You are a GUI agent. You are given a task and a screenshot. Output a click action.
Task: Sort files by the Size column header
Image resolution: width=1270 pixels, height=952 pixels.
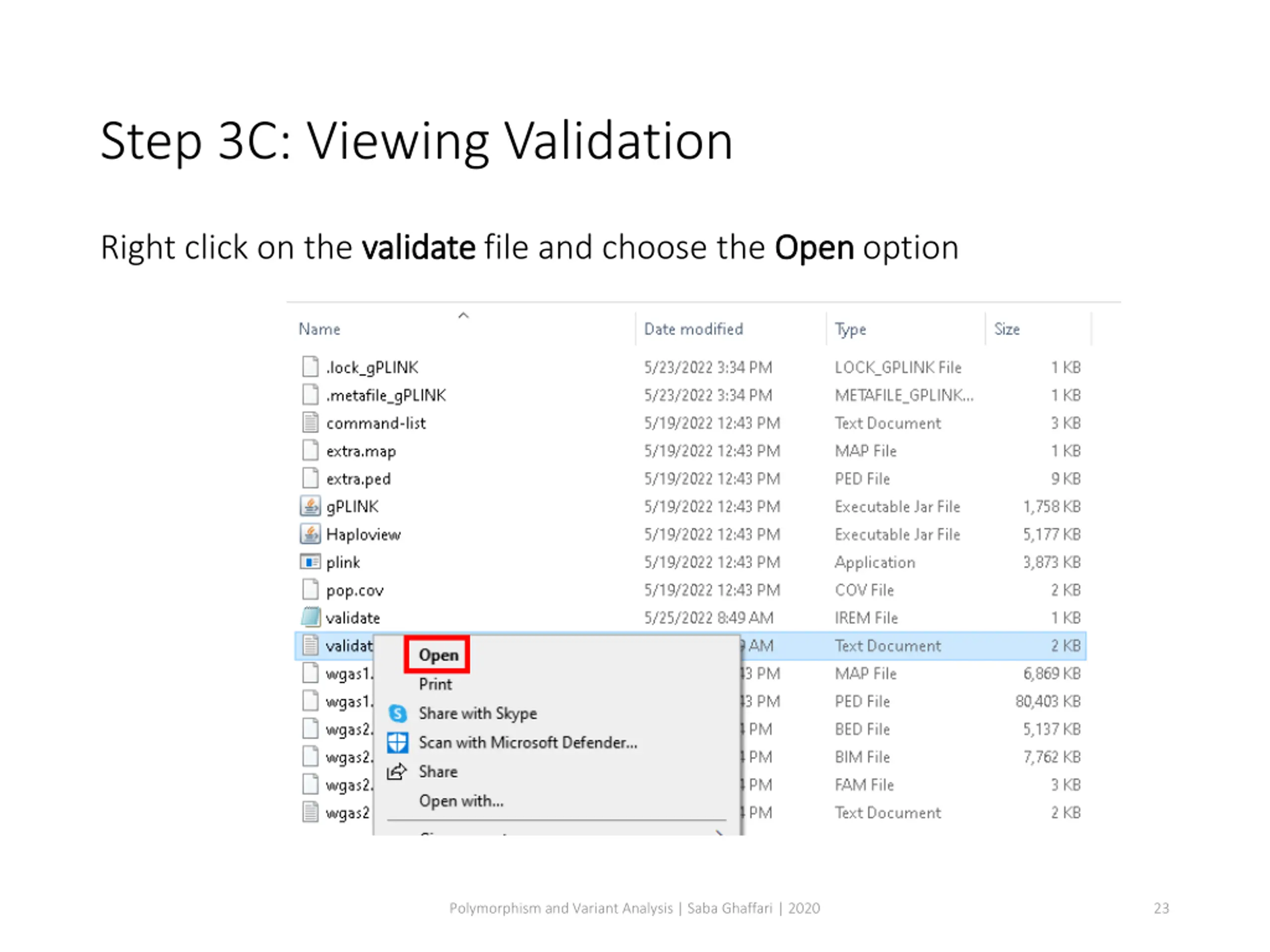click(1007, 329)
